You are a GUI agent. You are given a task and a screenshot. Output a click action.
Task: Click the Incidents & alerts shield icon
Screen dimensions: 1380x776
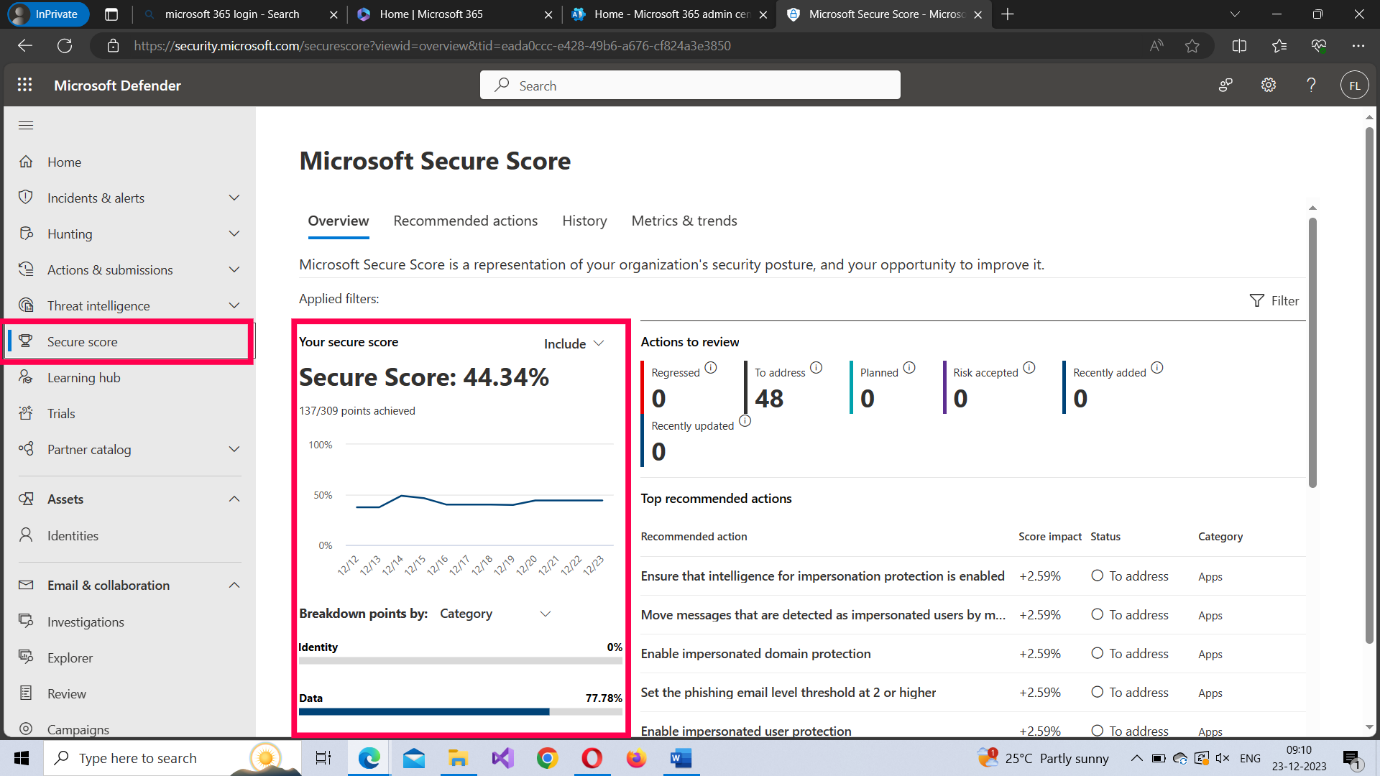pos(26,197)
